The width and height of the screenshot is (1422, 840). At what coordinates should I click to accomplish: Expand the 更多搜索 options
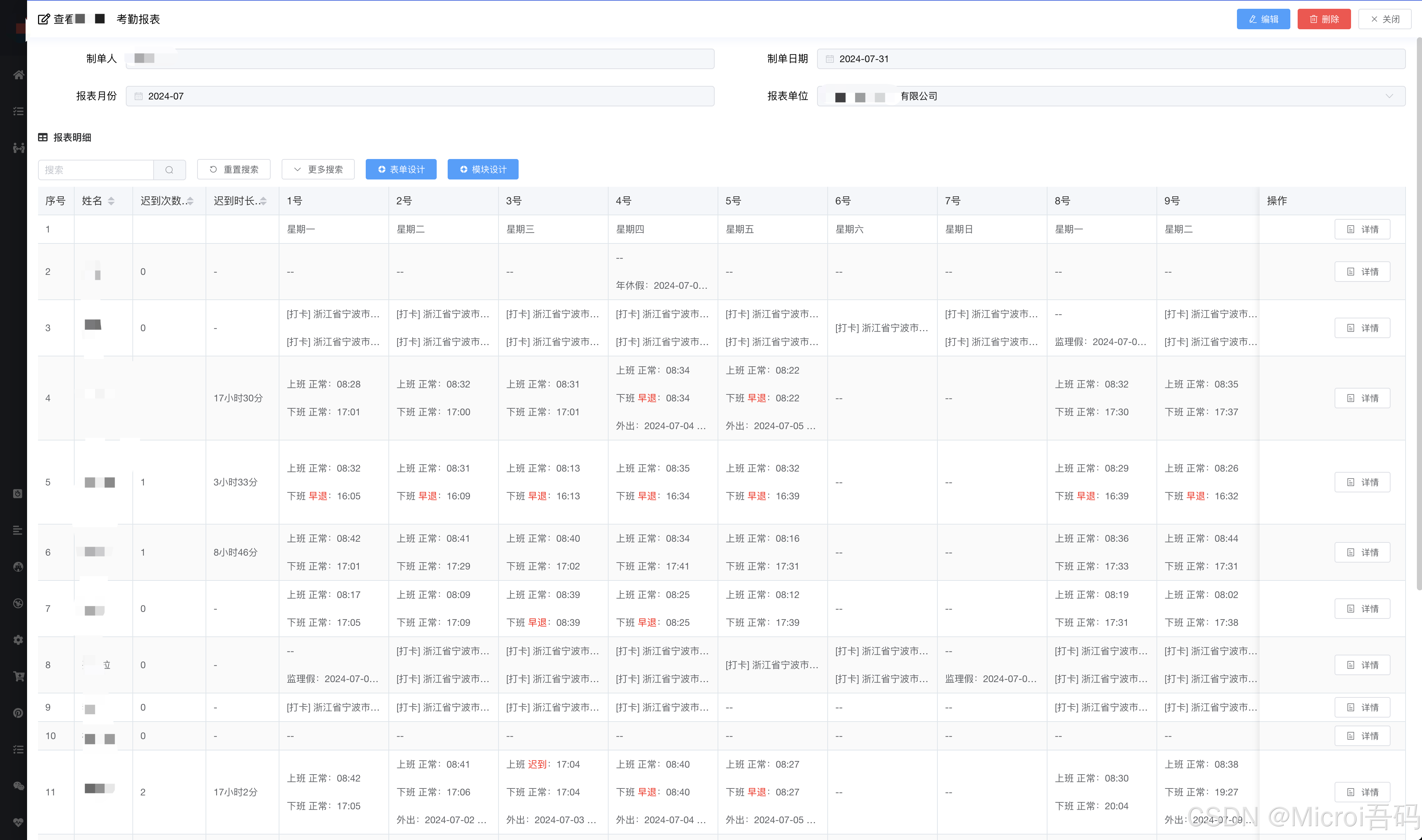click(318, 169)
